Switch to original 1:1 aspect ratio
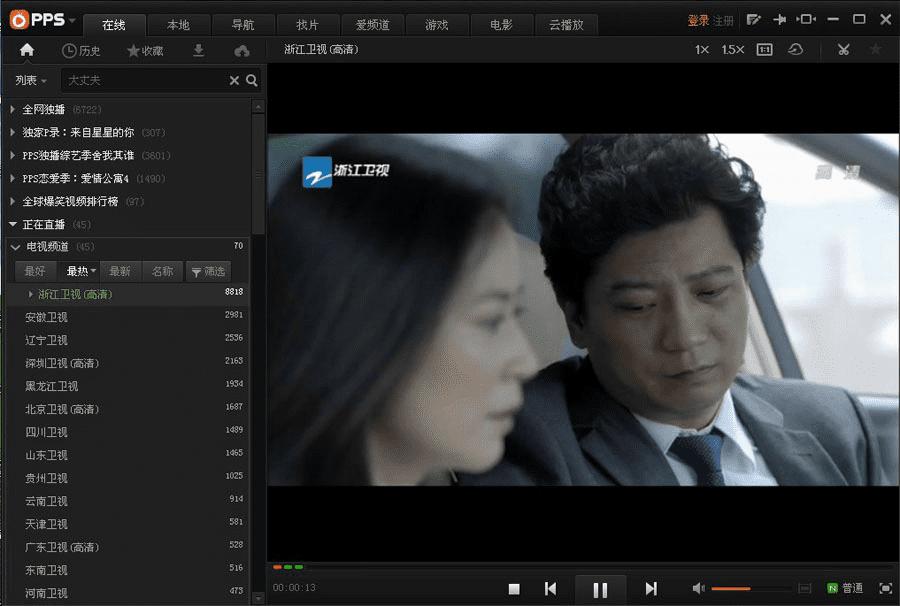The width and height of the screenshot is (900, 606). click(765, 50)
